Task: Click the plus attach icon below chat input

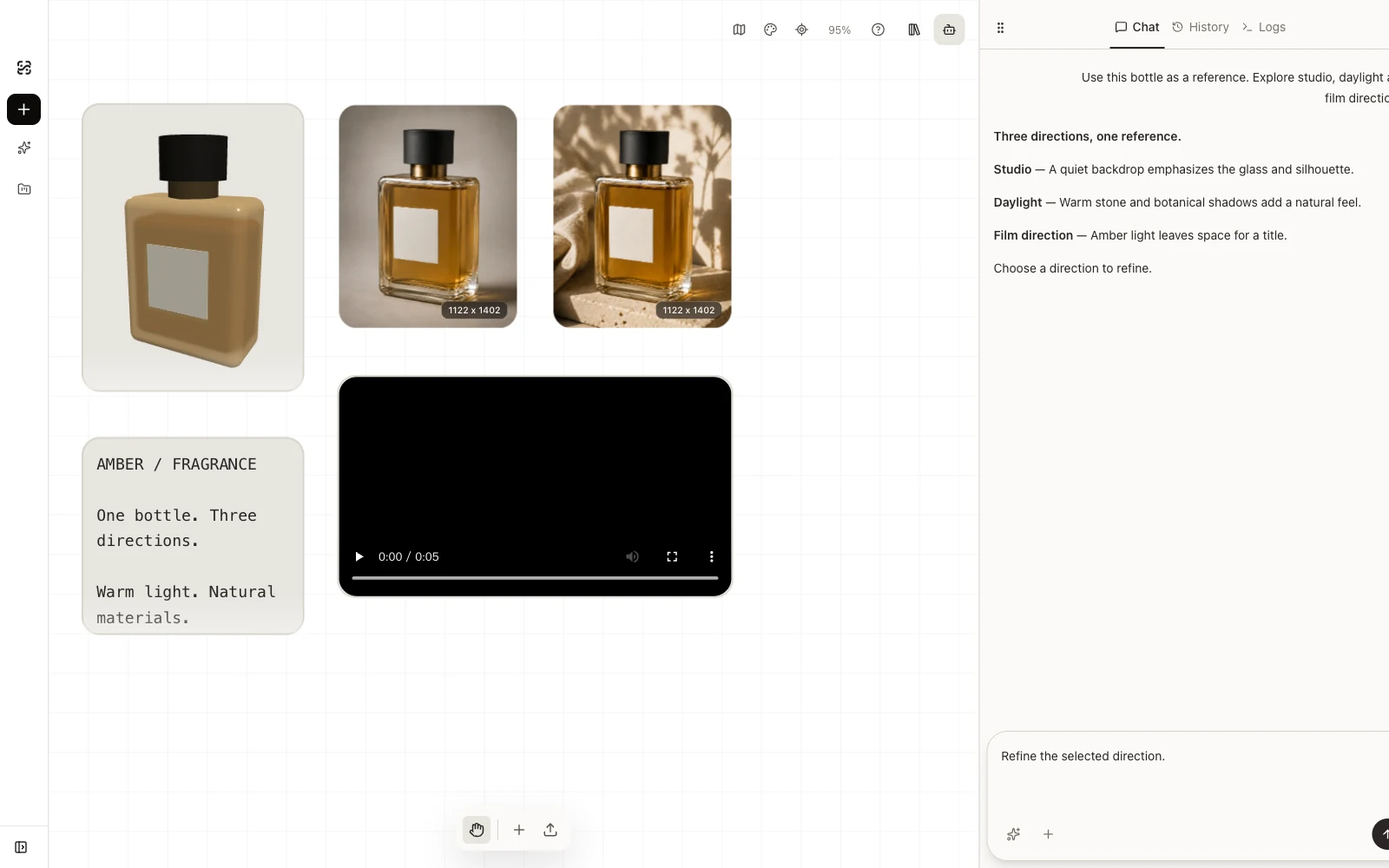Action: (1048, 834)
